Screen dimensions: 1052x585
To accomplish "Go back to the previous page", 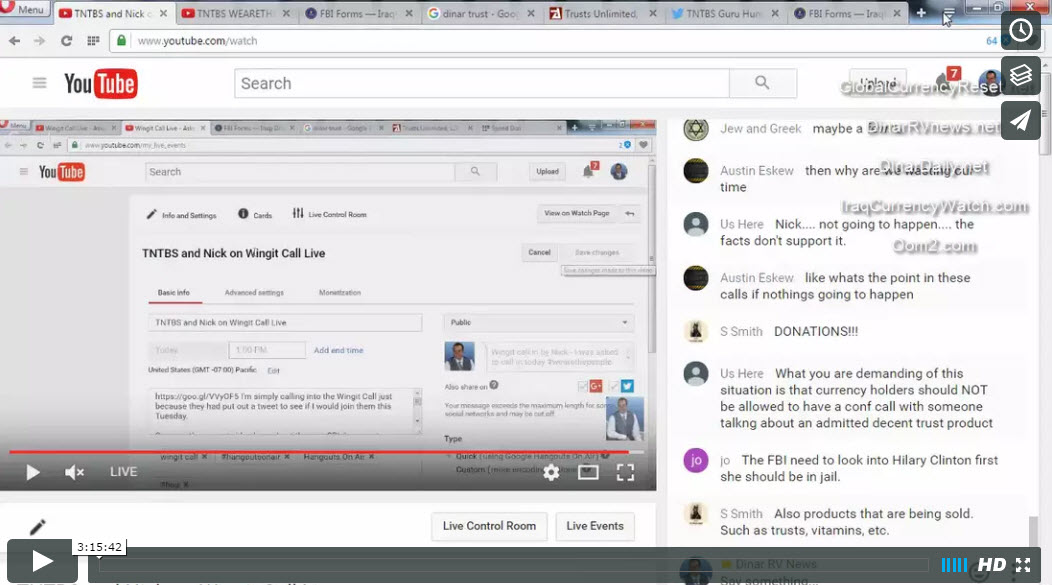I will [x=15, y=41].
